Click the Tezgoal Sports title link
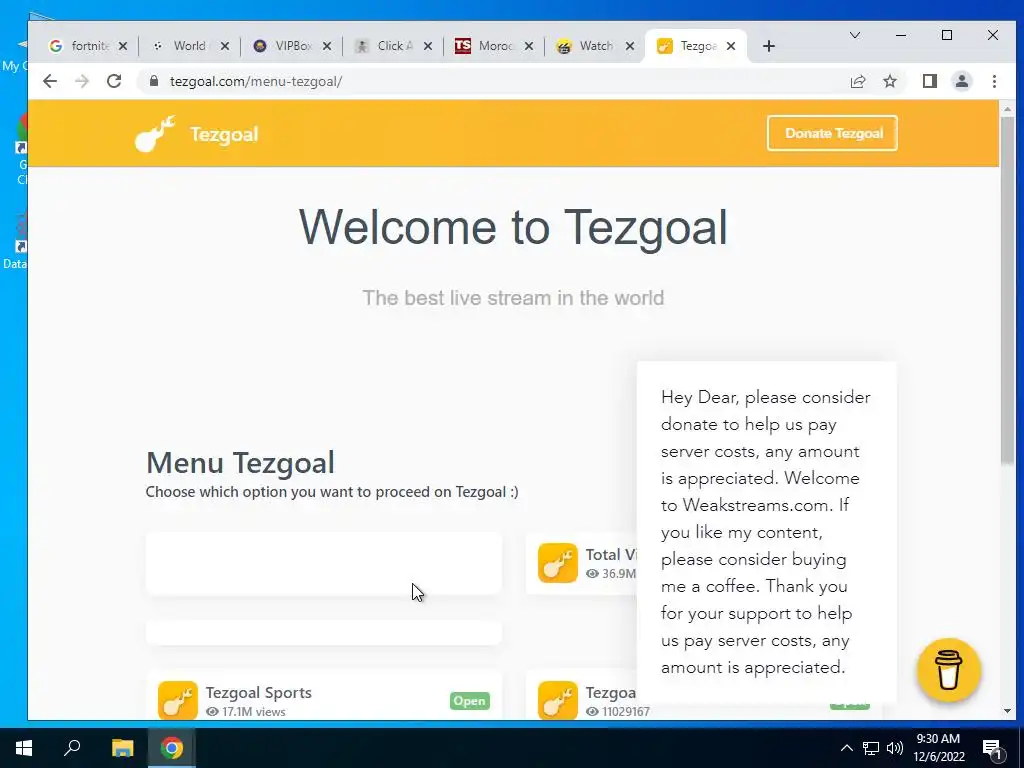 [259, 692]
